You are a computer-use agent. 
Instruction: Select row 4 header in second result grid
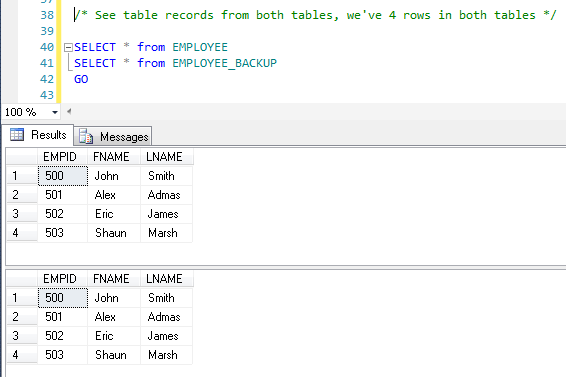tap(22, 355)
